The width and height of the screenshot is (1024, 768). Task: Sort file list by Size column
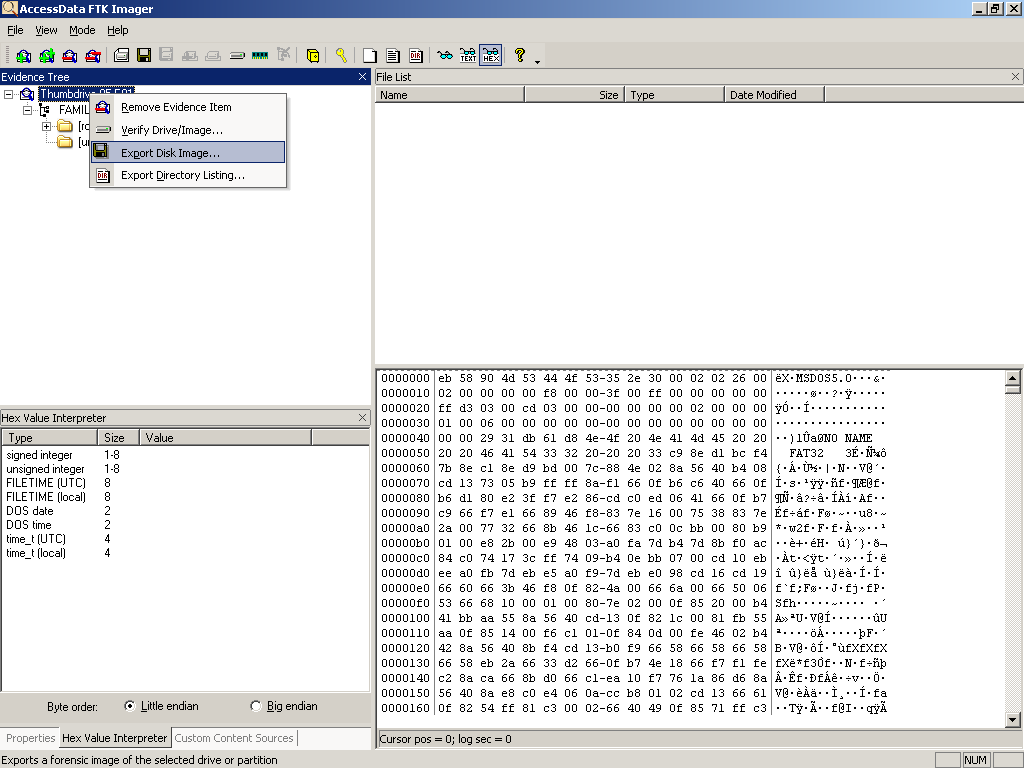point(575,95)
